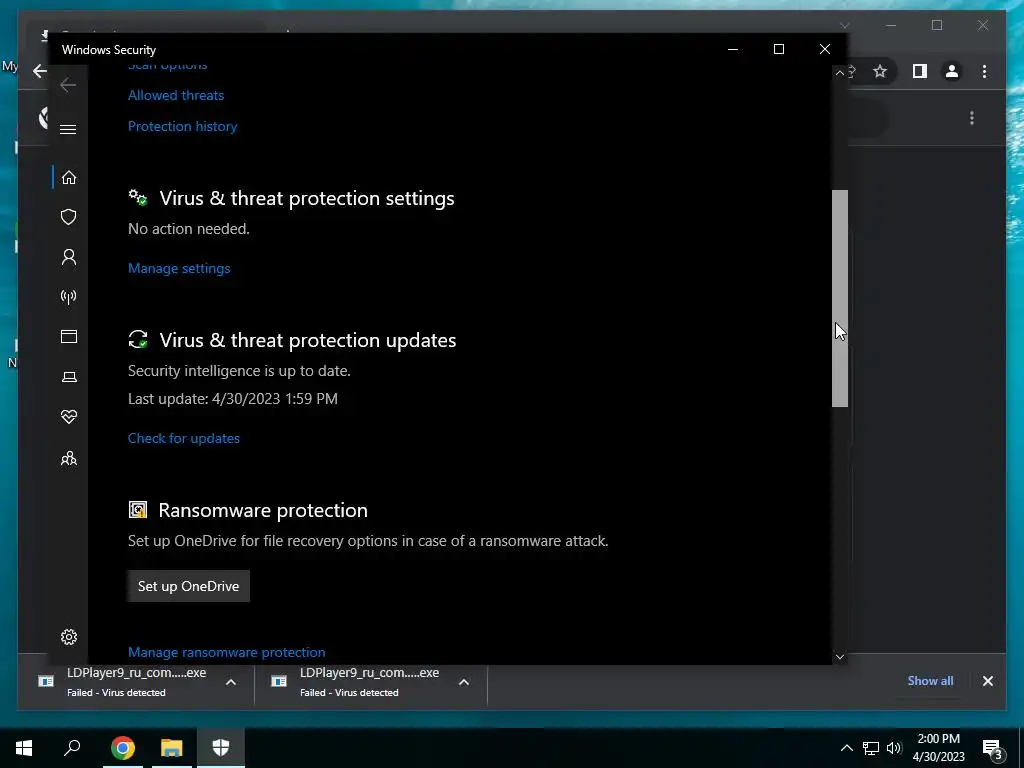1024x768 pixels.
Task: Open Account protection person icon
Action: (x=69, y=257)
